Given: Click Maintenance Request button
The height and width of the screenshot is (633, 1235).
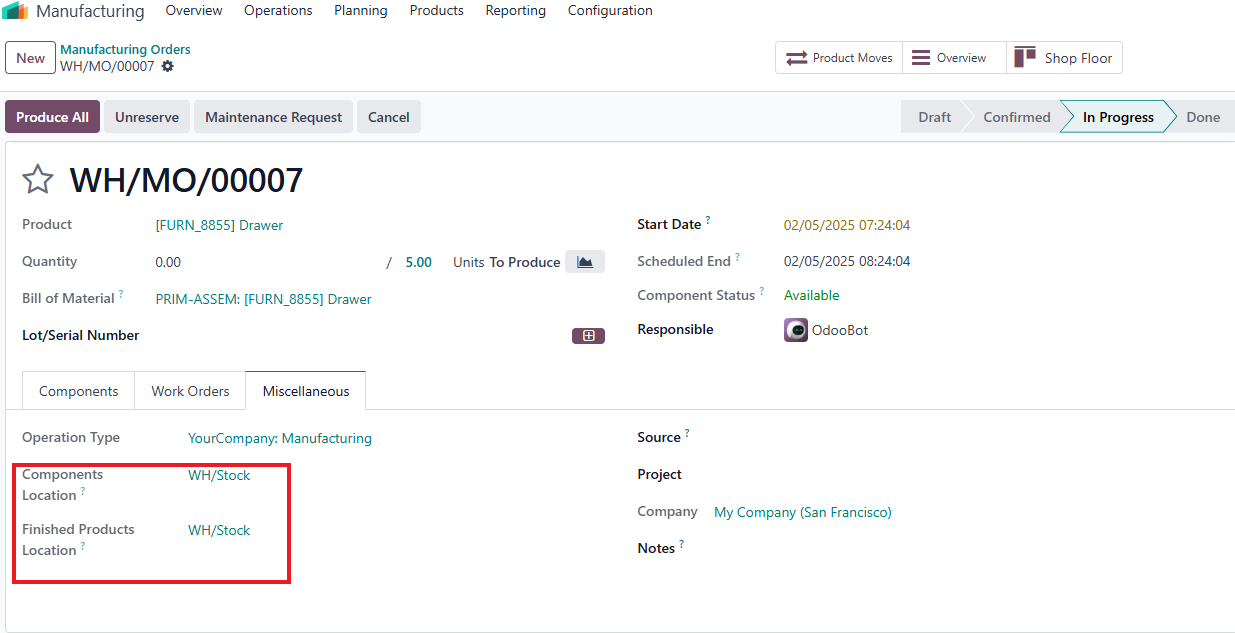Looking at the screenshot, I should pos(274,117).
